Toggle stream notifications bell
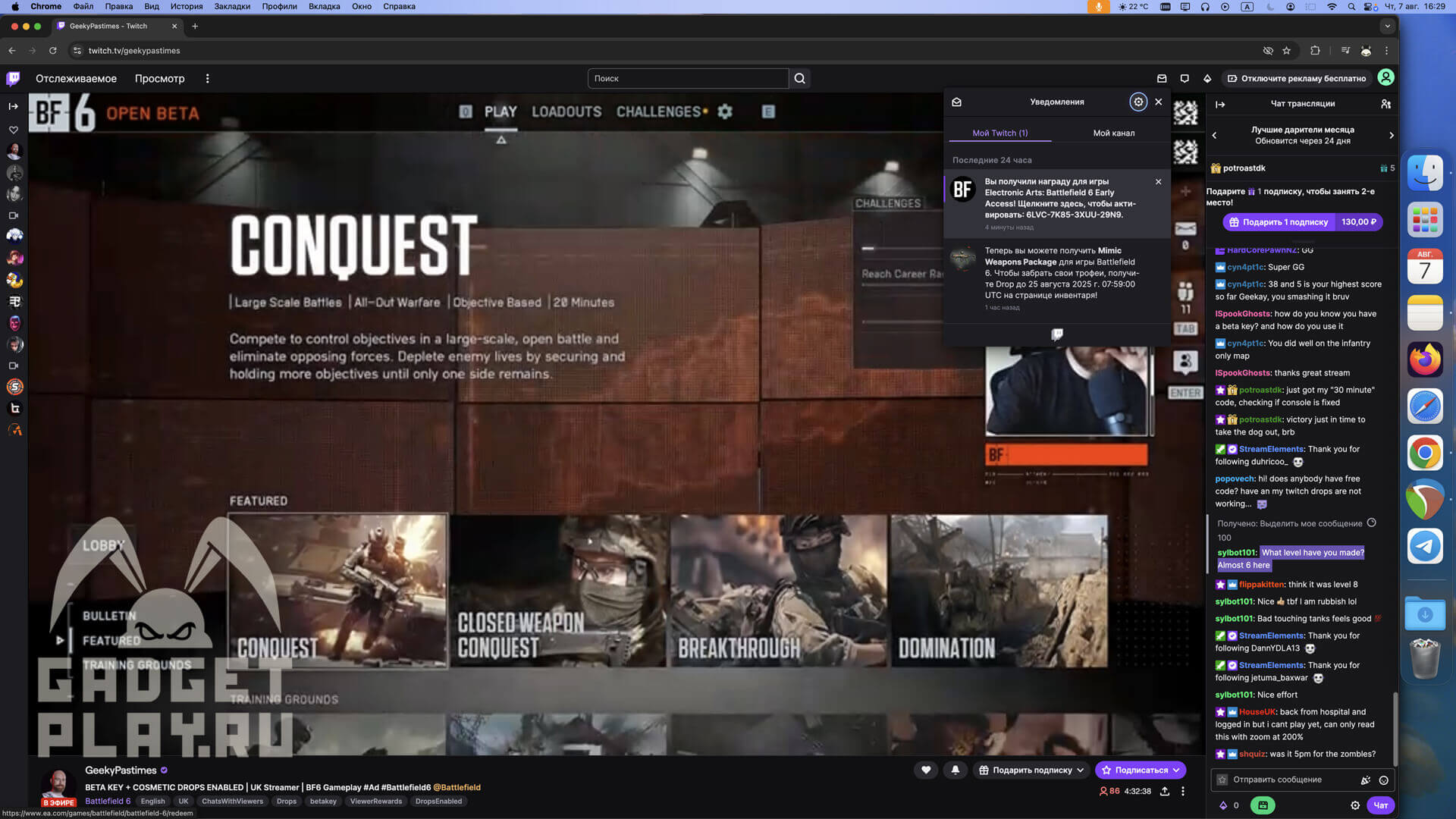 (x=955, y=770)
